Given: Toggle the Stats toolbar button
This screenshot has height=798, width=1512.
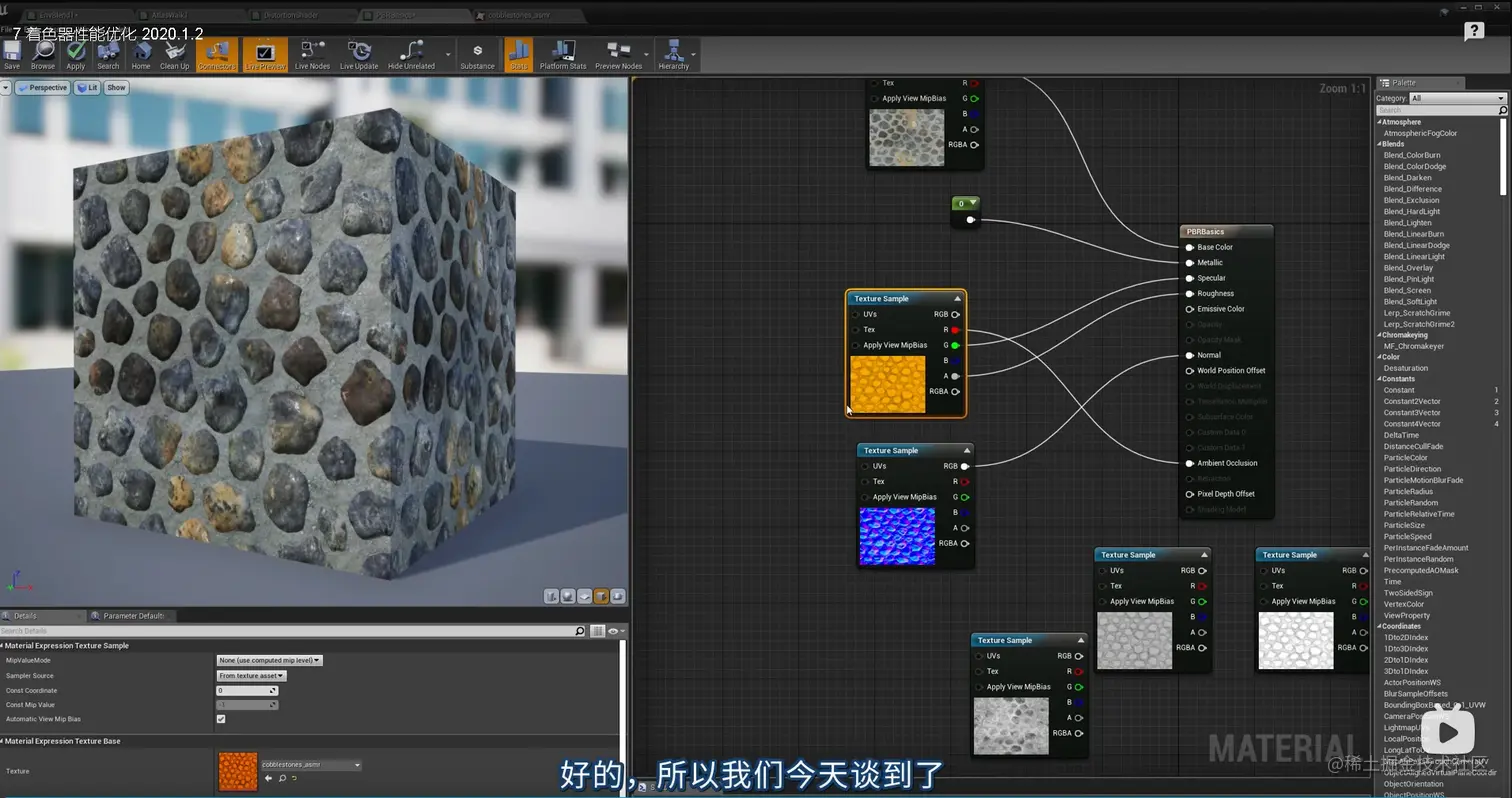Looking at the screenshot, I should [x=518, y=54].
